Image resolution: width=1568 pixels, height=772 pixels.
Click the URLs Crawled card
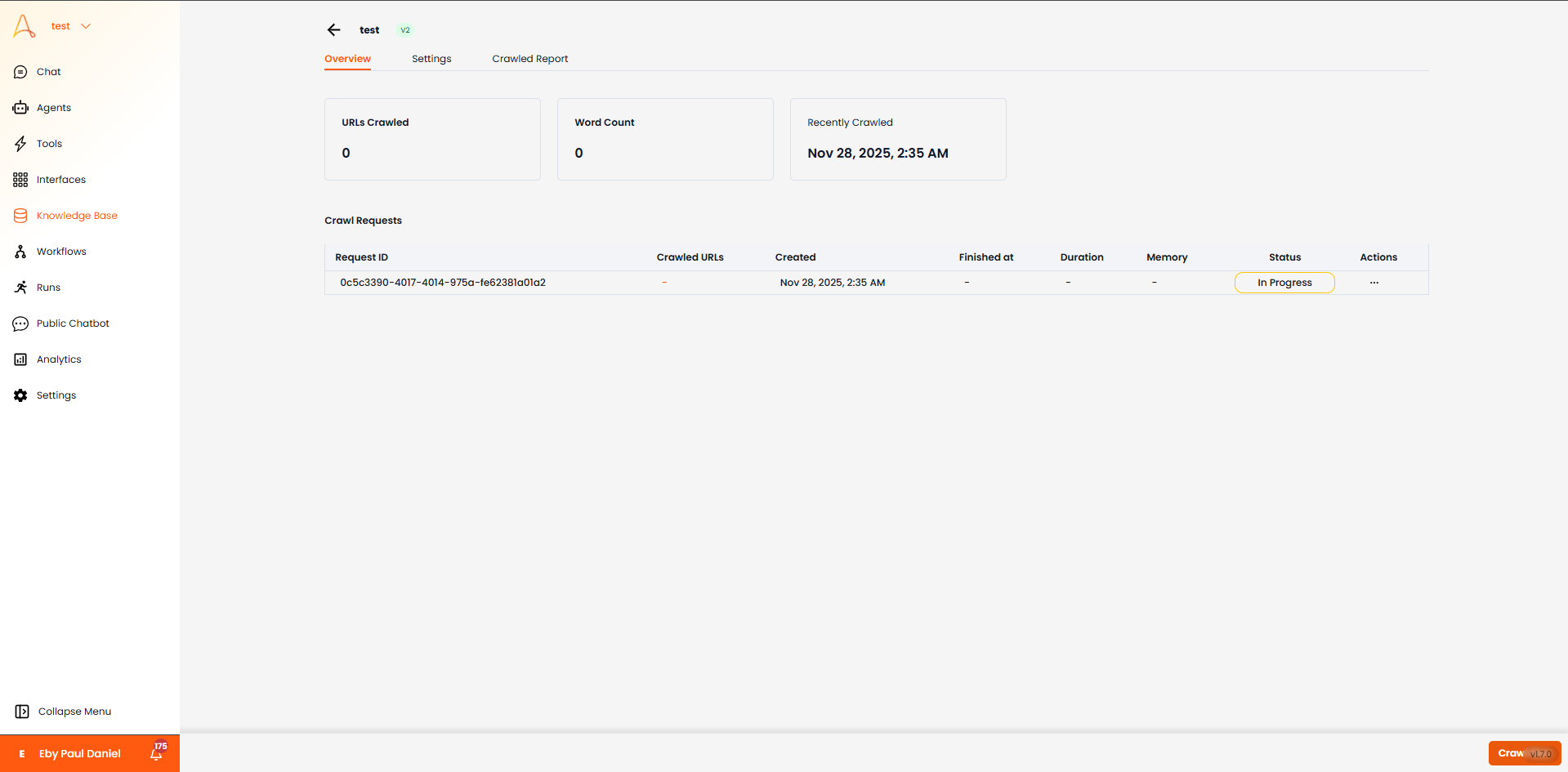(432, 140)
